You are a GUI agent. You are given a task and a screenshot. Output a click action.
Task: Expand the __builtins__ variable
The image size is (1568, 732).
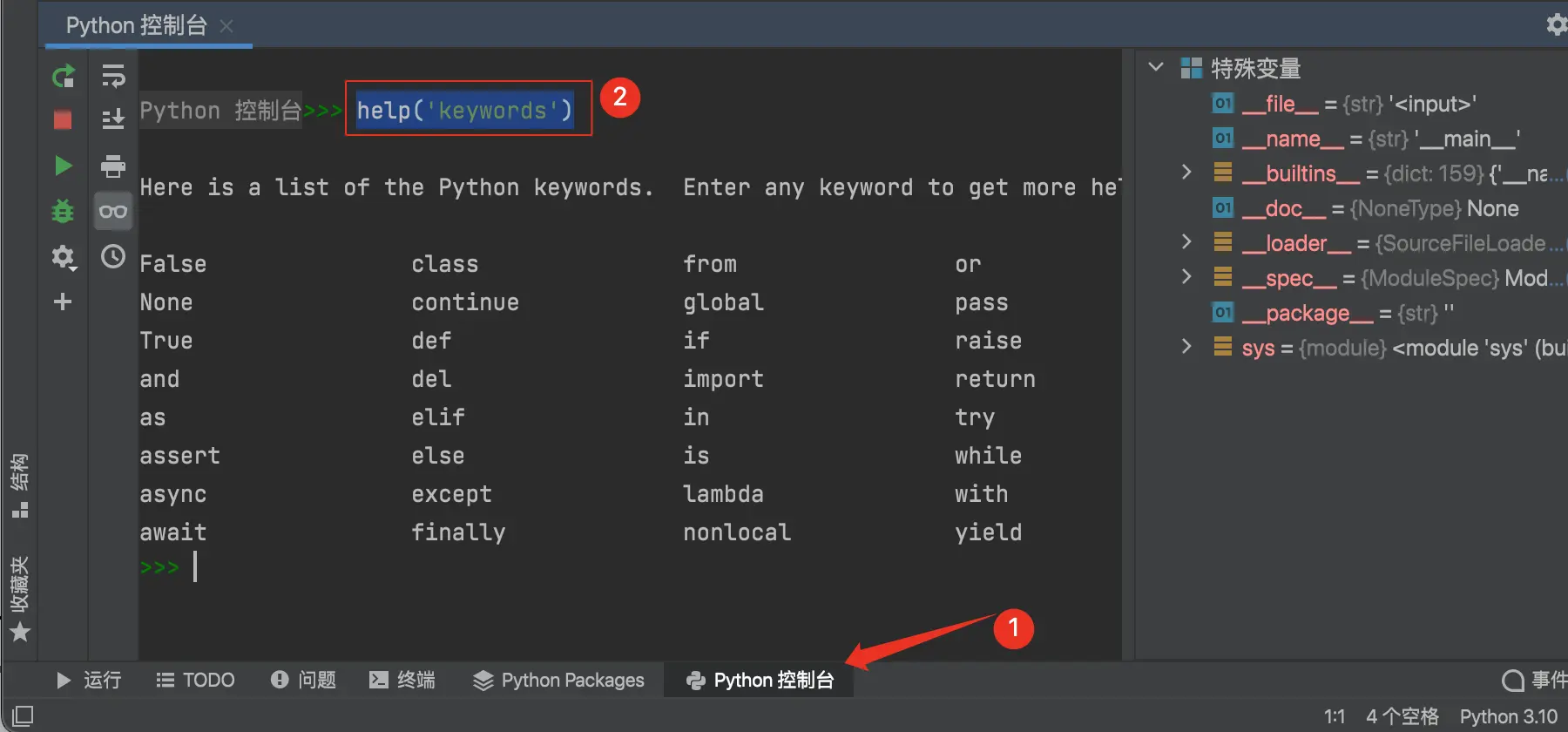[1186, 173]
